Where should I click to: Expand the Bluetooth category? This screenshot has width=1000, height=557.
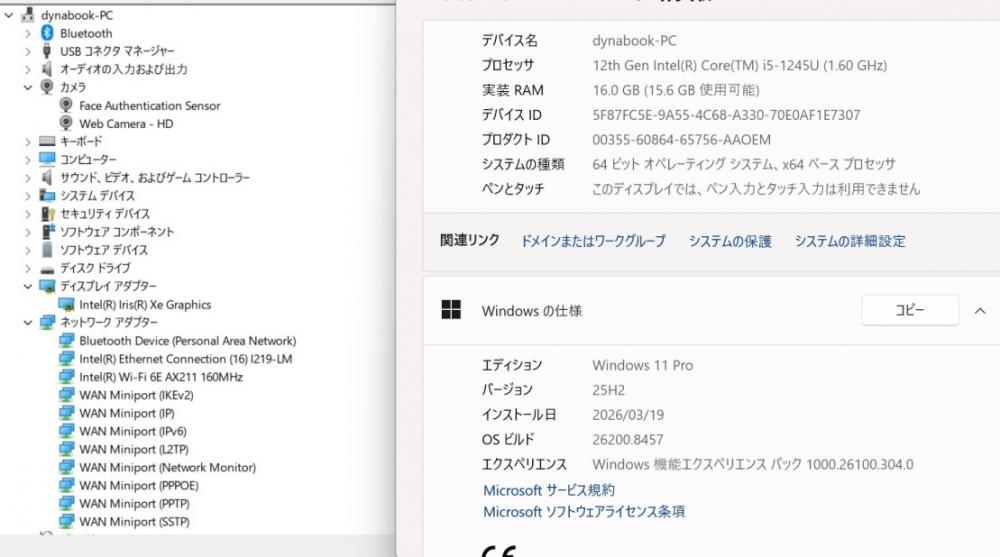click(27, 33)
